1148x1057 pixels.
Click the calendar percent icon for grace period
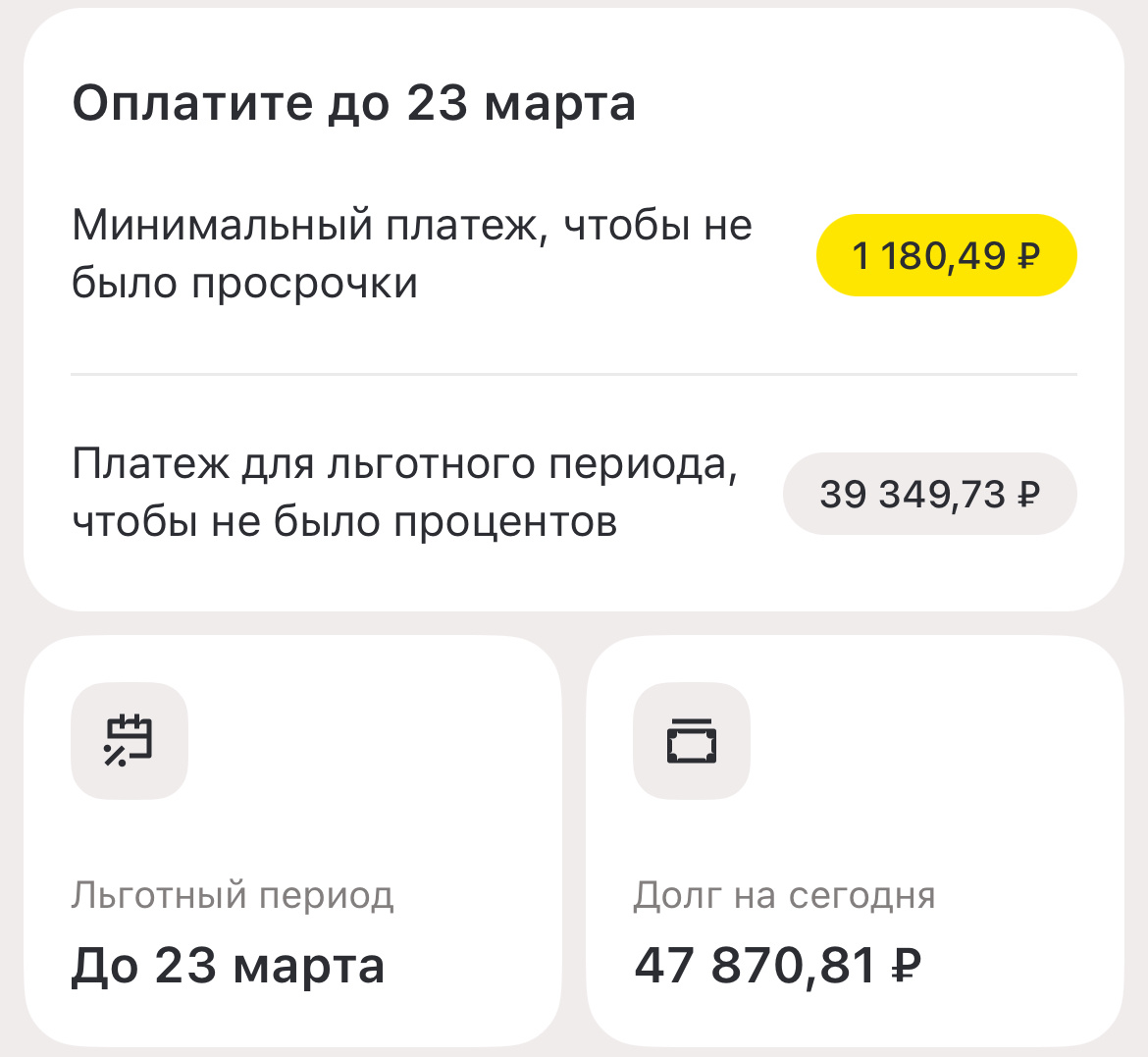click(x=130, y=741)
